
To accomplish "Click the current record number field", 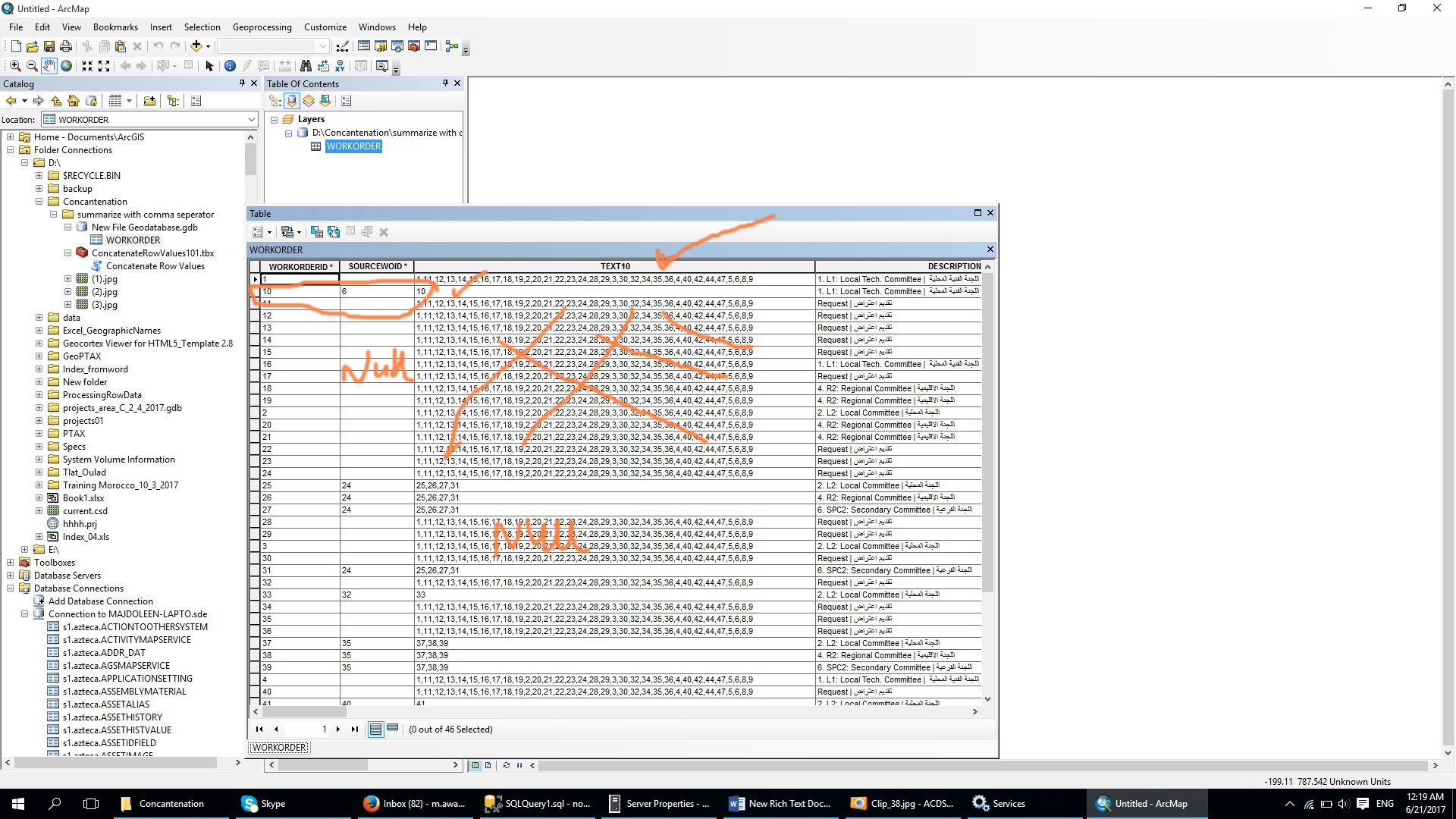I will pos(308,730).
